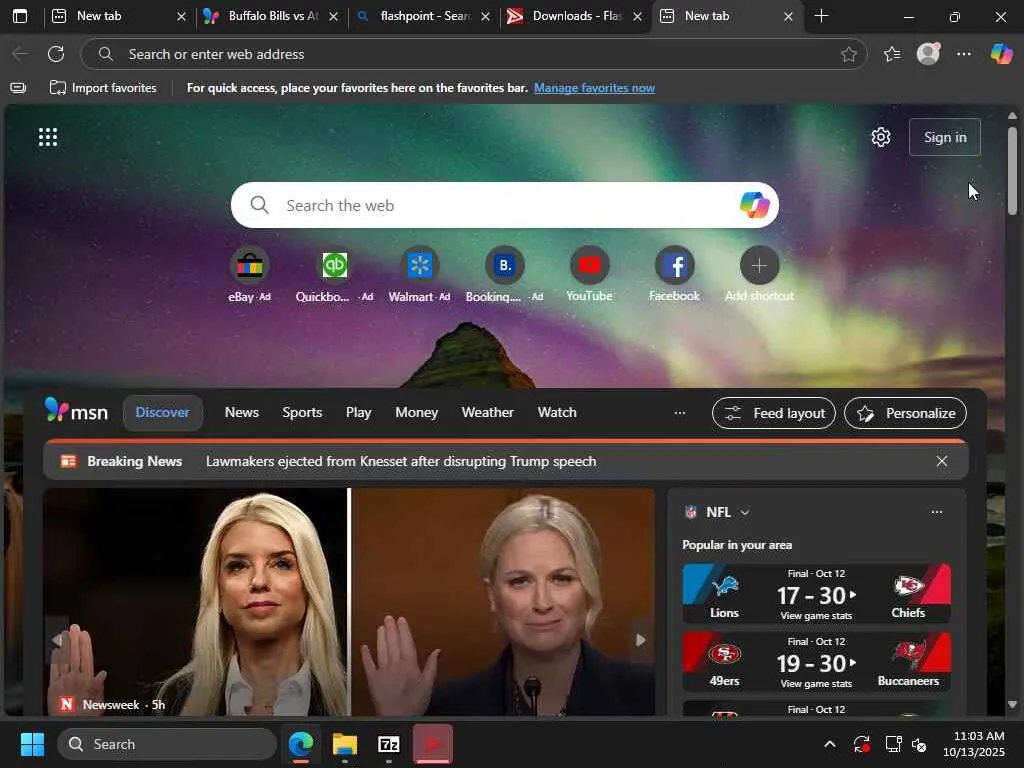The height and width of the screenshot is (768, 1024).
Task: Select the Watch feed tab
Action: pos(557,413)
